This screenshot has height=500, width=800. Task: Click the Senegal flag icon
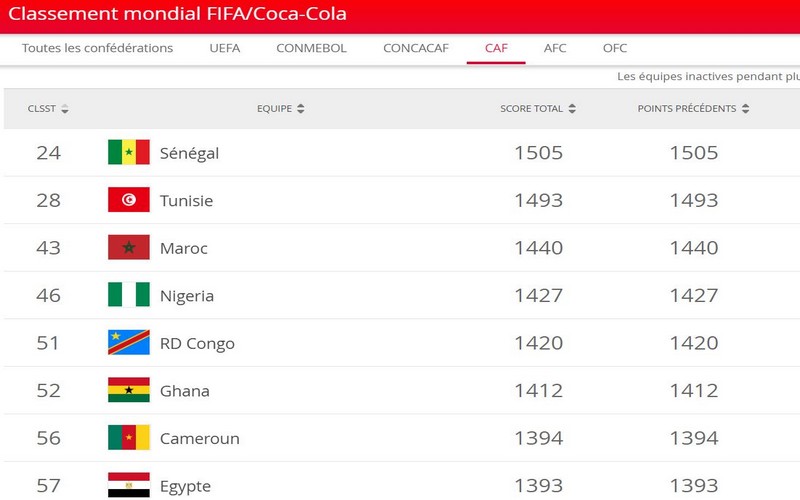pyautogui.click(x=129, y=153)
